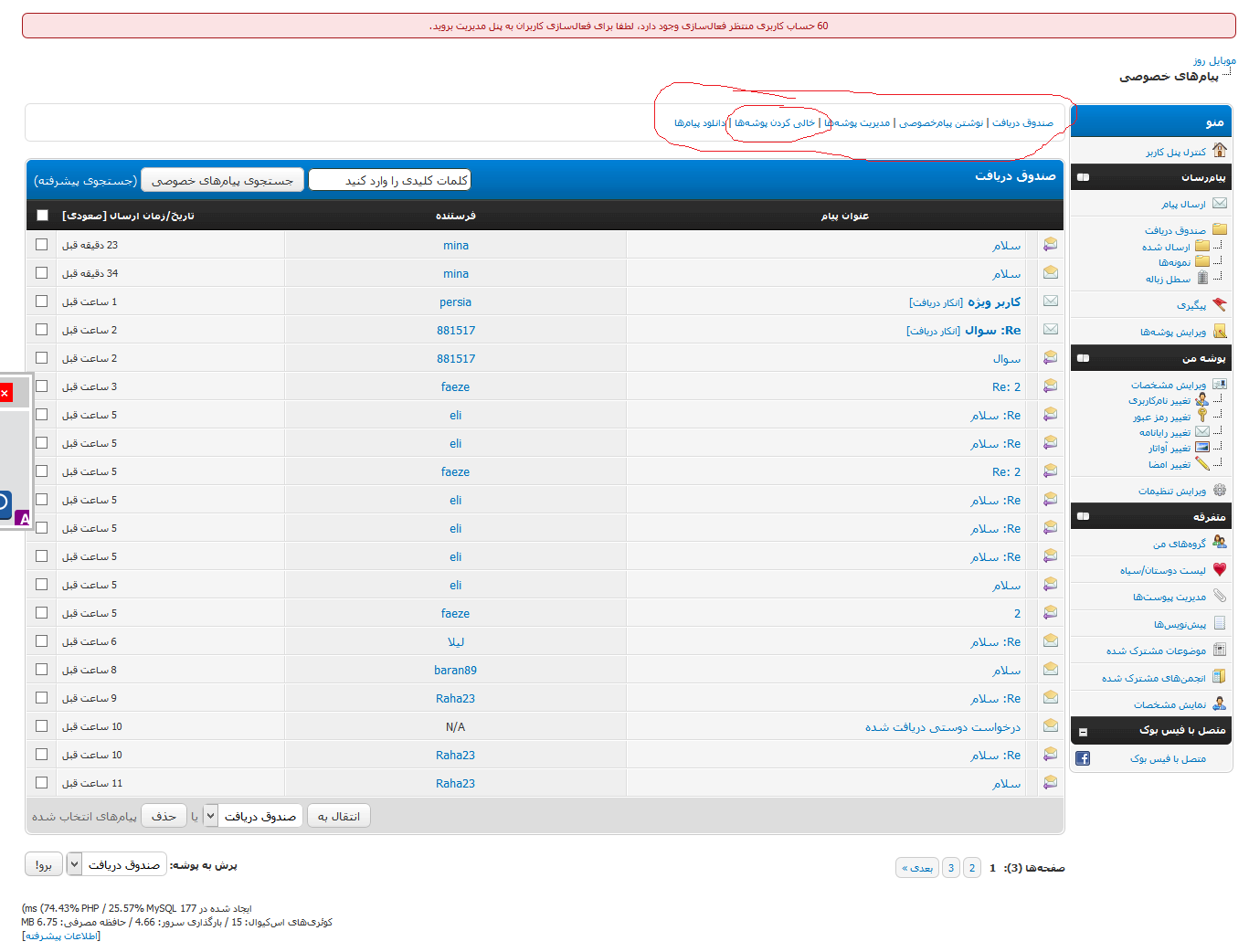The width and height of the screenshot is (1249, 952).
Task: Click the keyword search input field
Action: (x=390, y=180)
